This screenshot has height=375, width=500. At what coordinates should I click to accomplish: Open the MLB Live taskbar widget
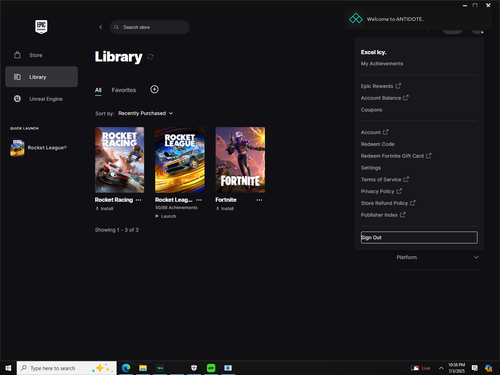(x=421, y=368)
